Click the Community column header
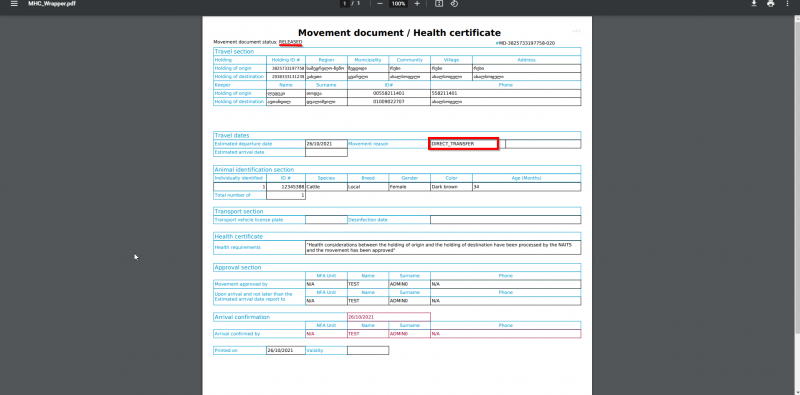 click(x=409, y=60)
